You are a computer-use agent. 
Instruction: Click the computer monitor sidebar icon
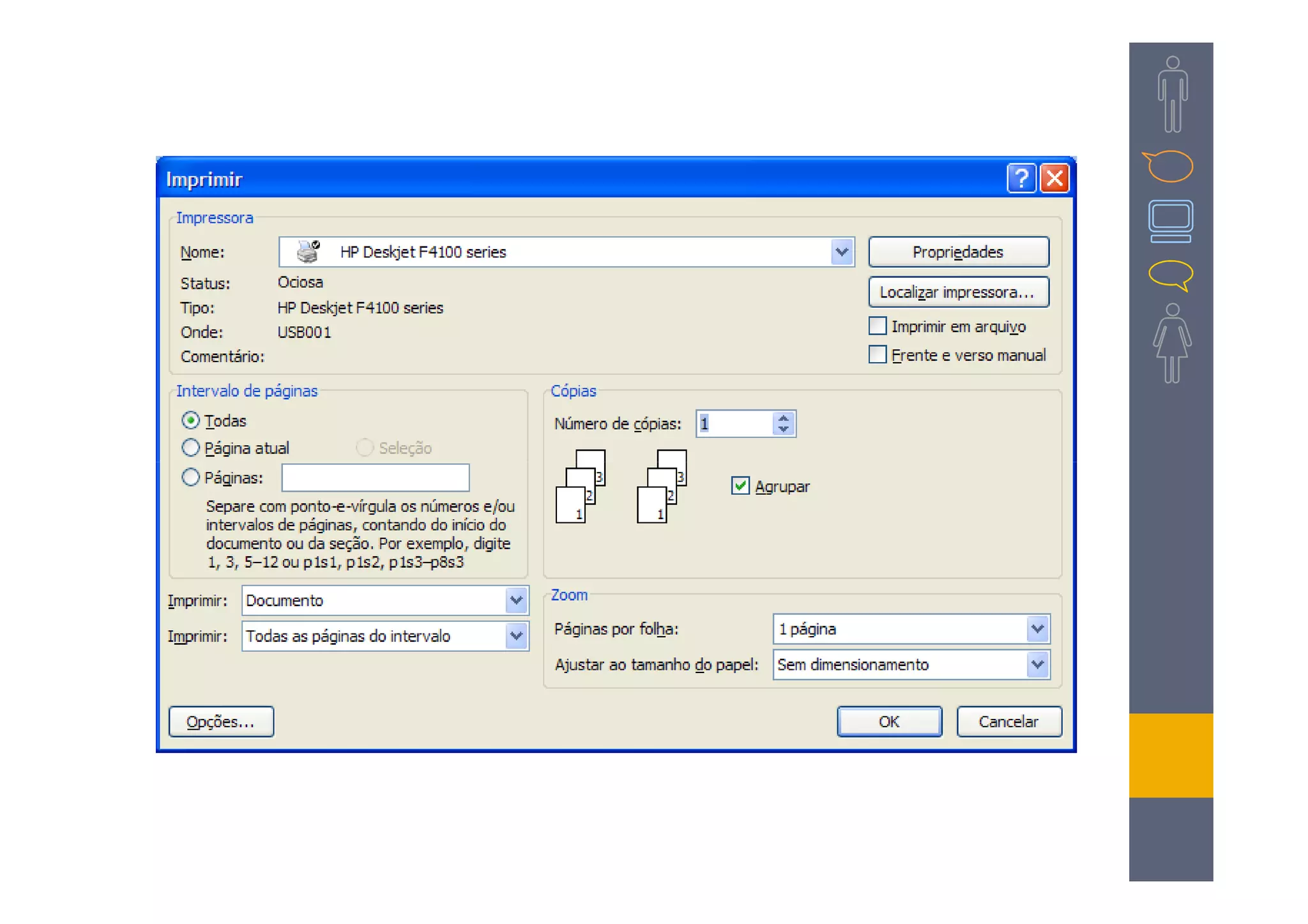pos(1170,221)
